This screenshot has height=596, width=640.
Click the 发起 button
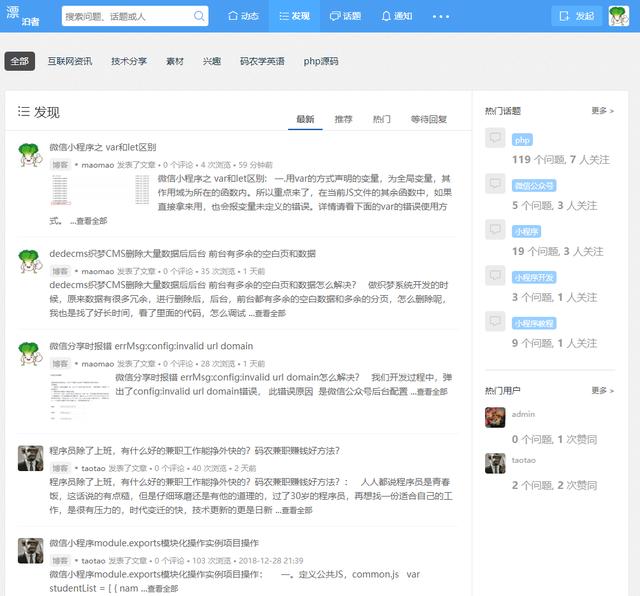tap(577, 16)
